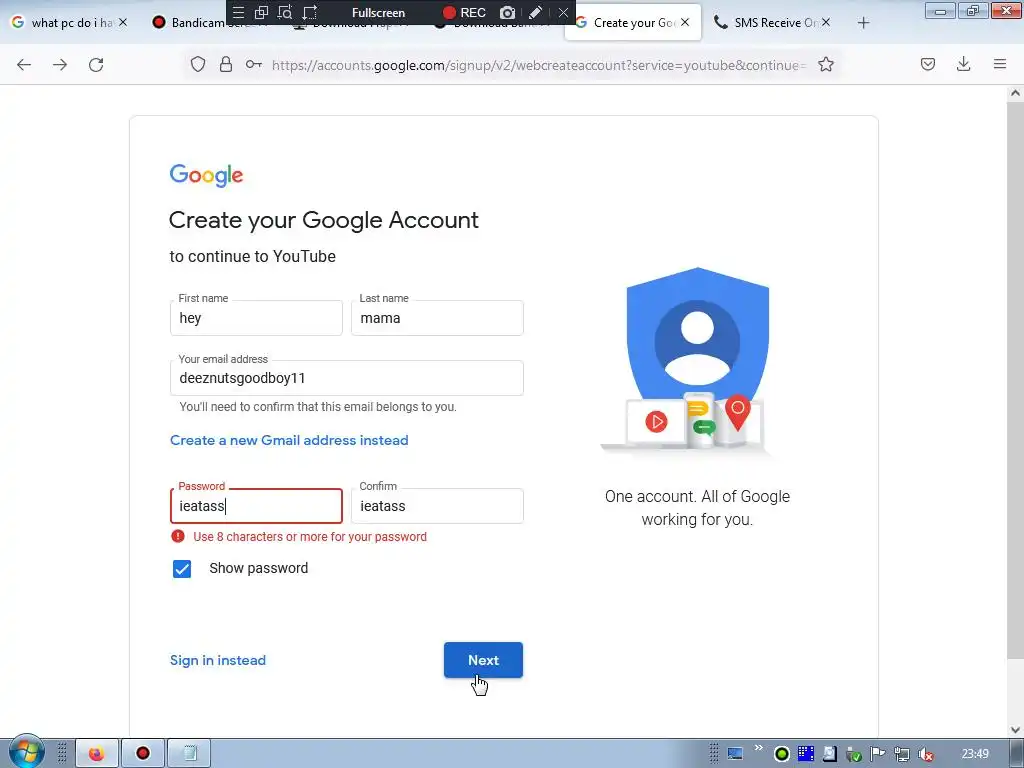Open the network tray icon

(902, 754)
